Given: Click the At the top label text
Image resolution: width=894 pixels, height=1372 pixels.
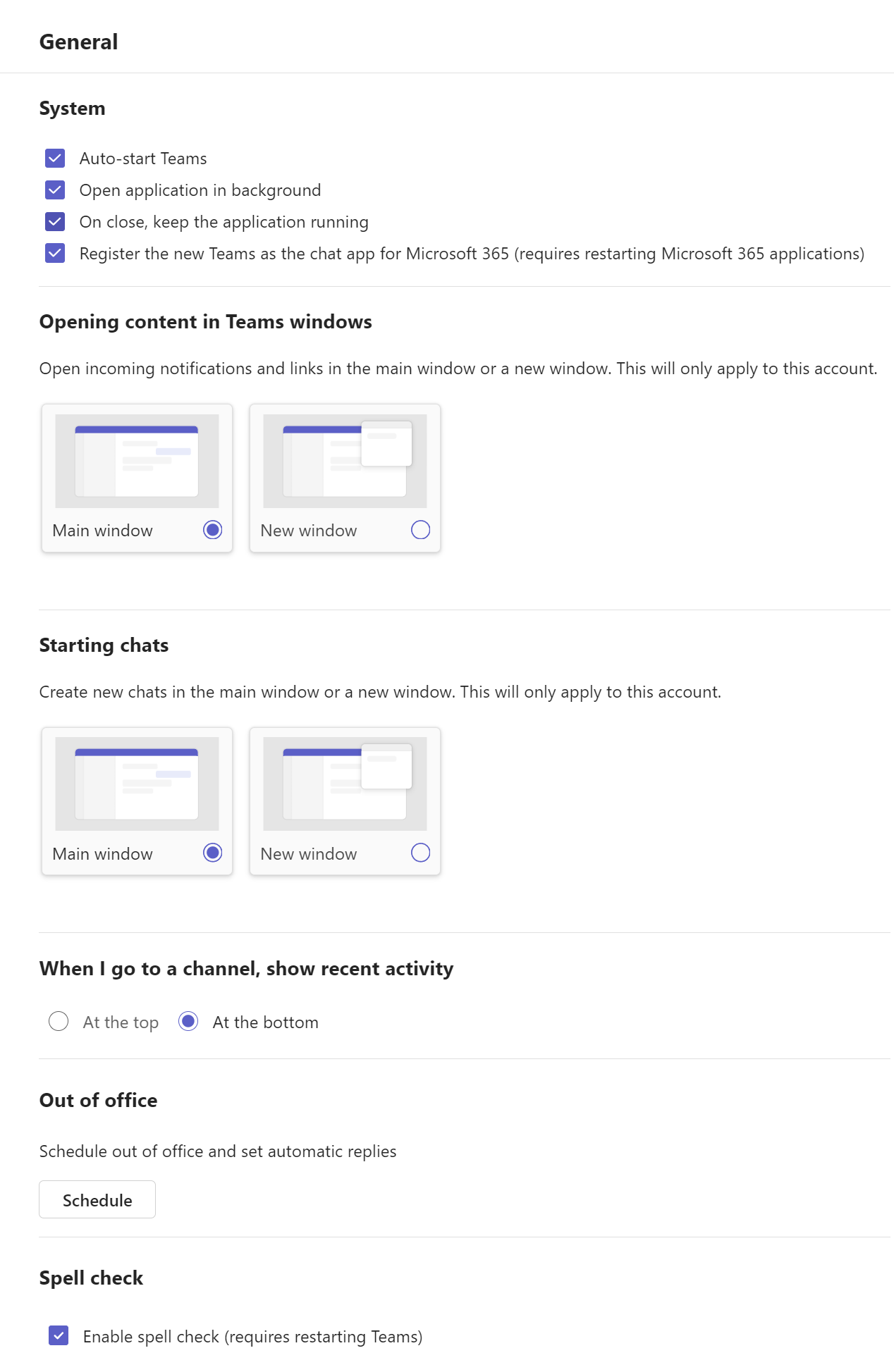Looking at the screenshot, I should tap(121, 1022).
